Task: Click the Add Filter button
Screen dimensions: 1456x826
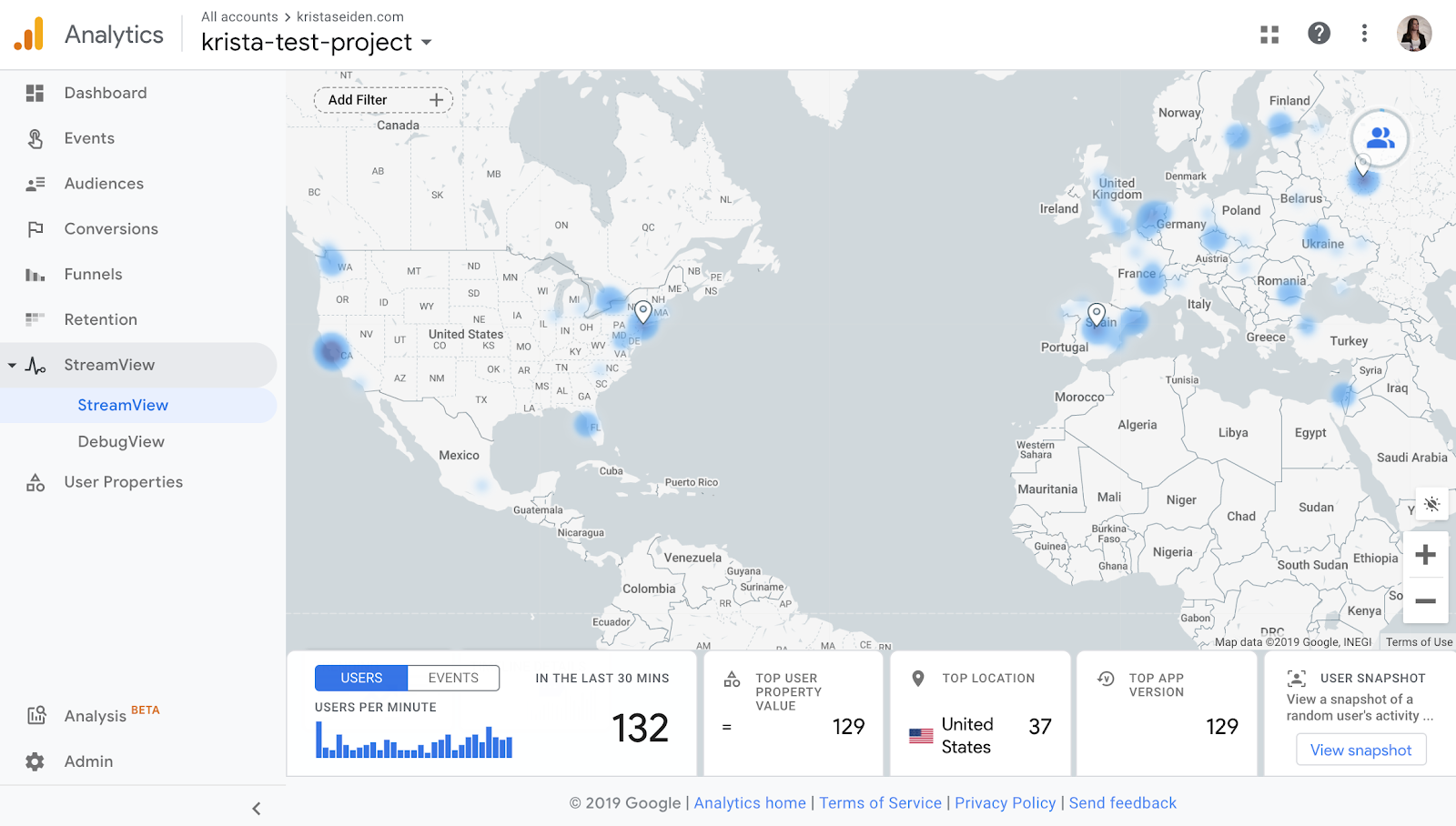Action: pos(384,100)
